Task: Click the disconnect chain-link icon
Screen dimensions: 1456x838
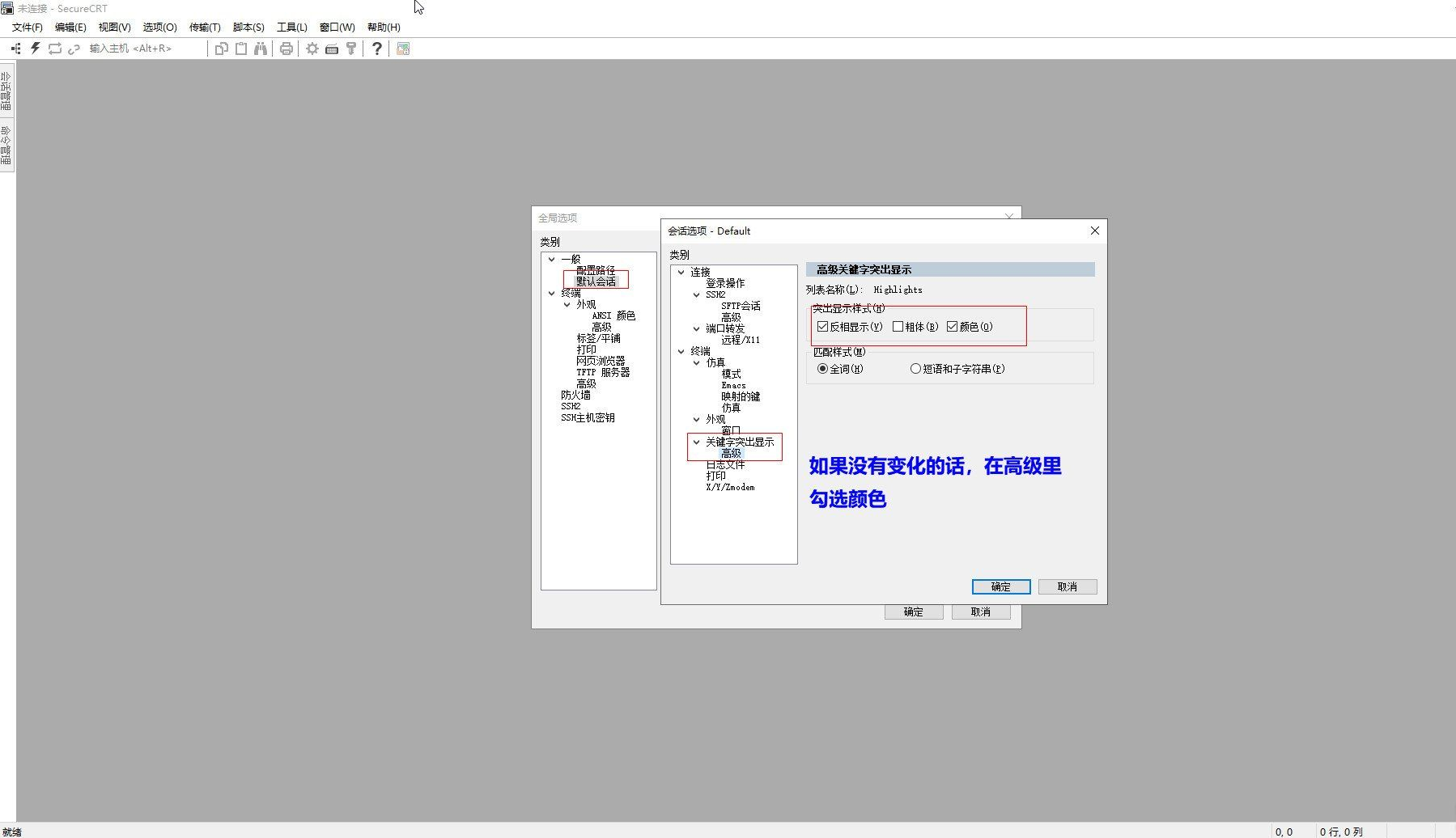Action: pyautogui.click(x=74, y=49)
